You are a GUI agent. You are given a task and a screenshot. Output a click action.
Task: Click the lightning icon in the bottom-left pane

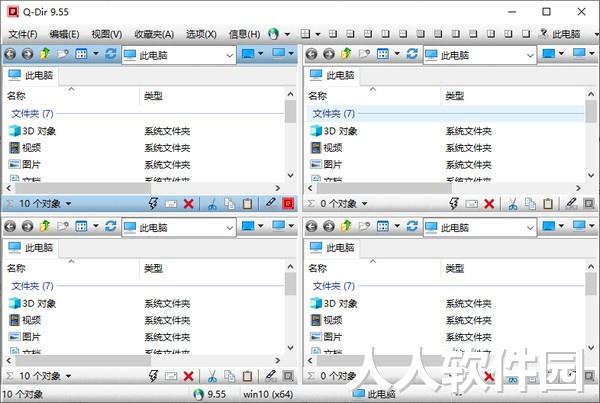(153, 376)
